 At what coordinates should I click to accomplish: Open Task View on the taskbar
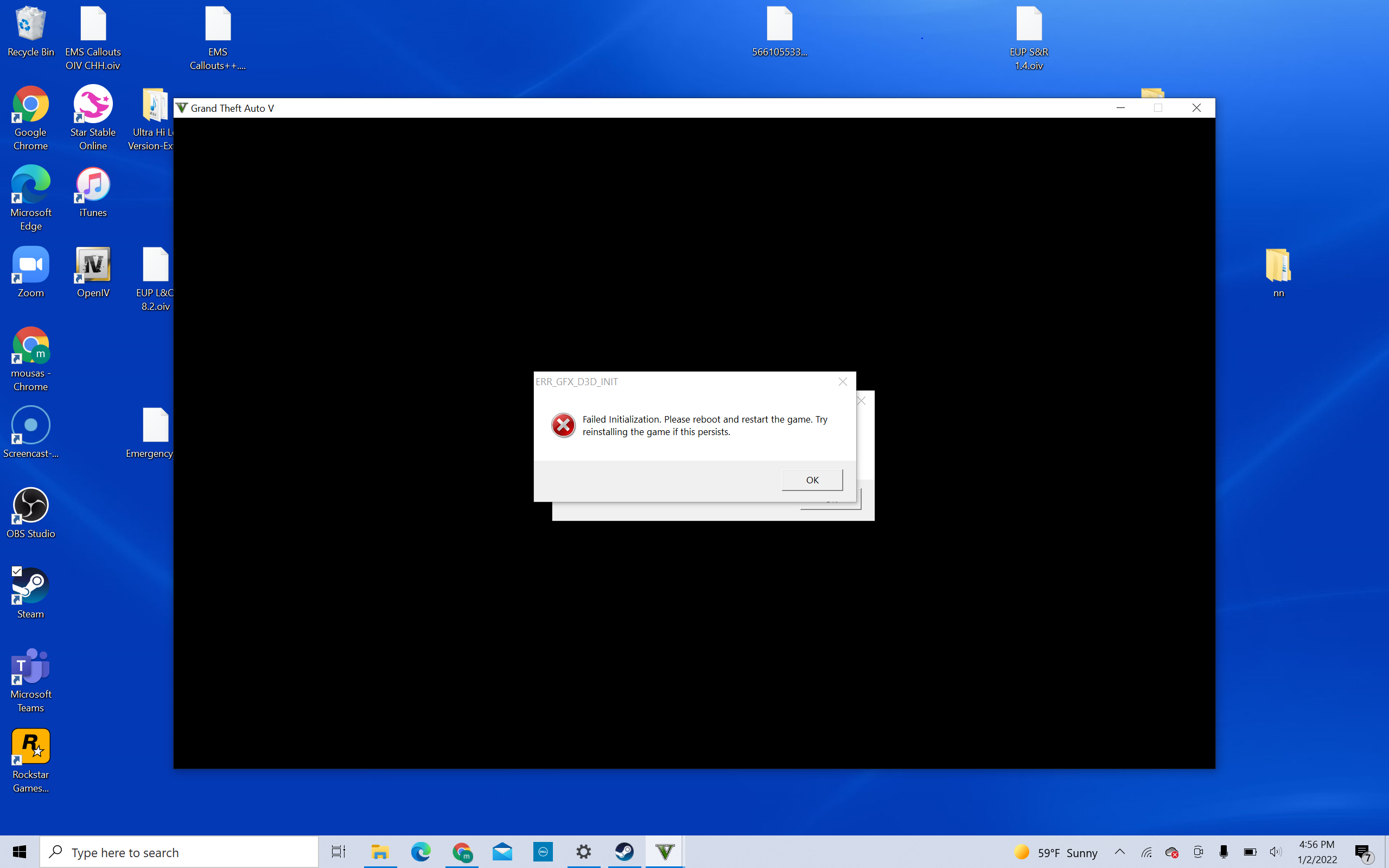tap(339, 852)
